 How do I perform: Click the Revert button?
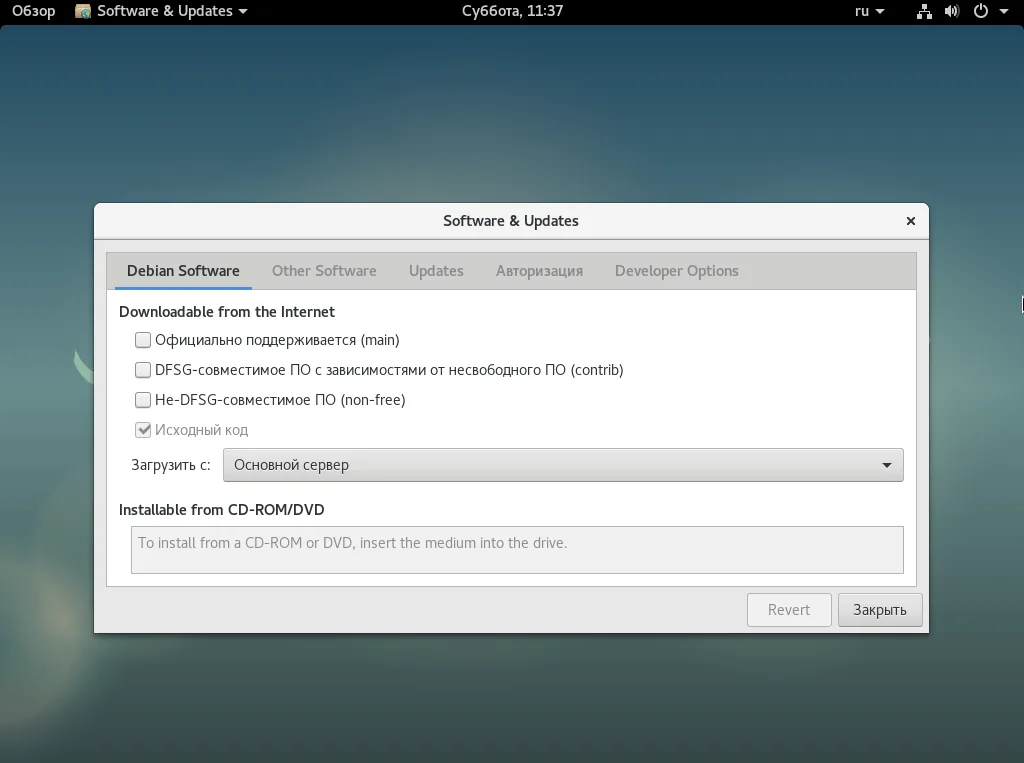point(789,609)
